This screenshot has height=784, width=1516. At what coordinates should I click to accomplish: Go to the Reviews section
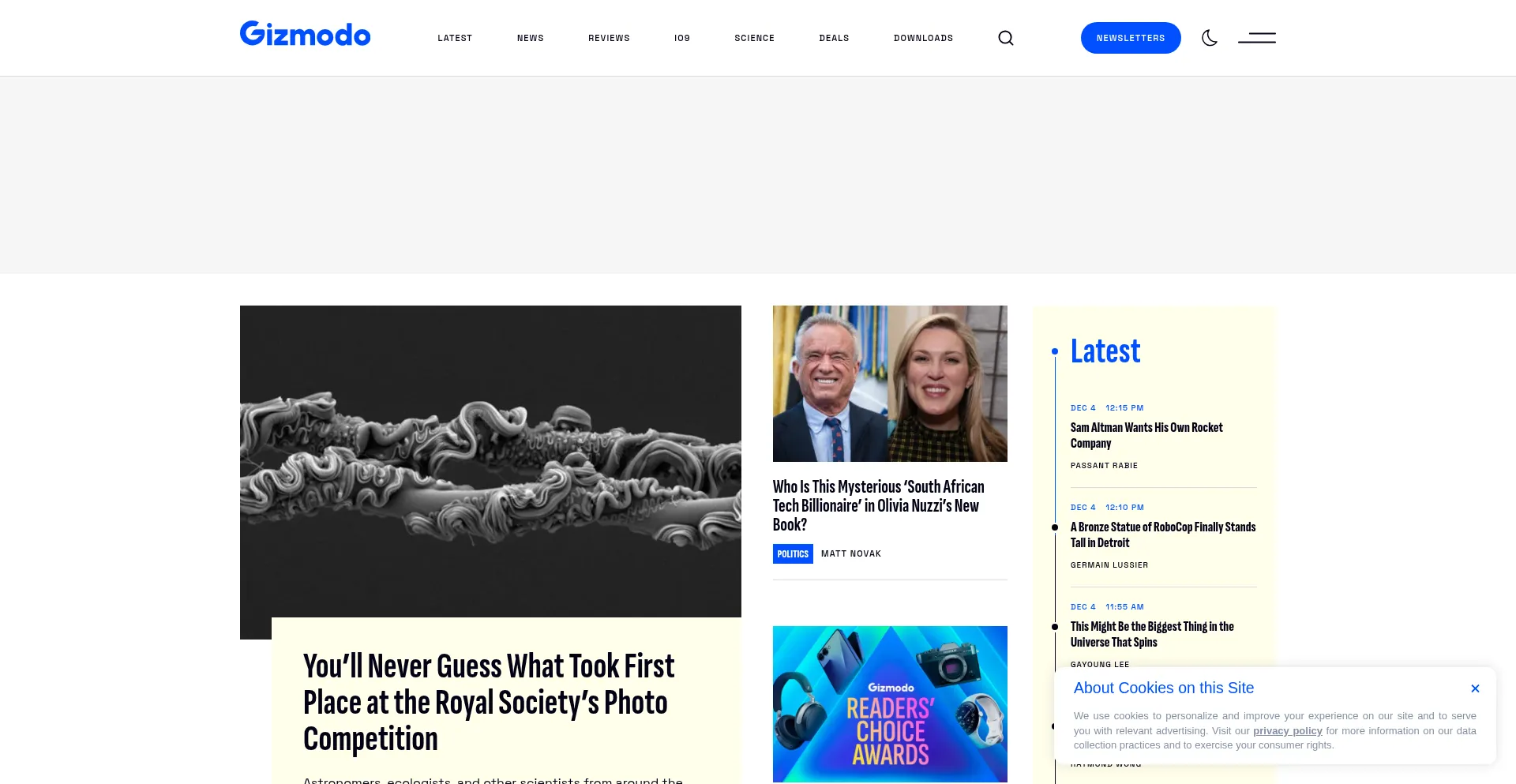(609, 38)
